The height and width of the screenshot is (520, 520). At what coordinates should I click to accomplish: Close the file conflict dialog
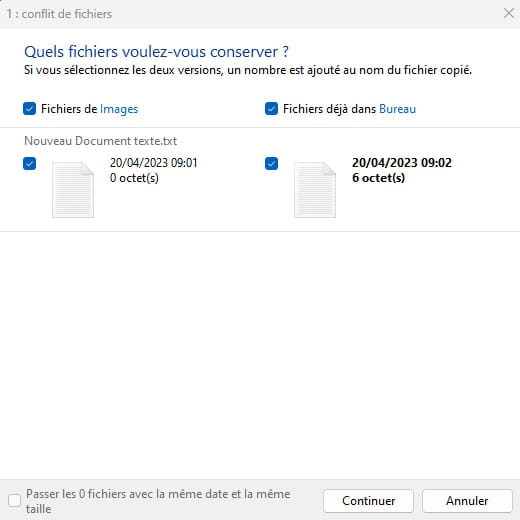[509, 14]
